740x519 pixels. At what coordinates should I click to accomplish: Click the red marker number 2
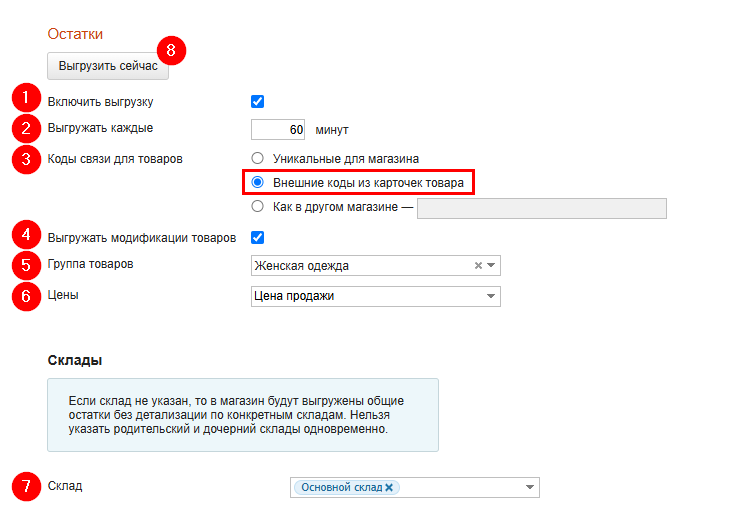coord(25,129)
